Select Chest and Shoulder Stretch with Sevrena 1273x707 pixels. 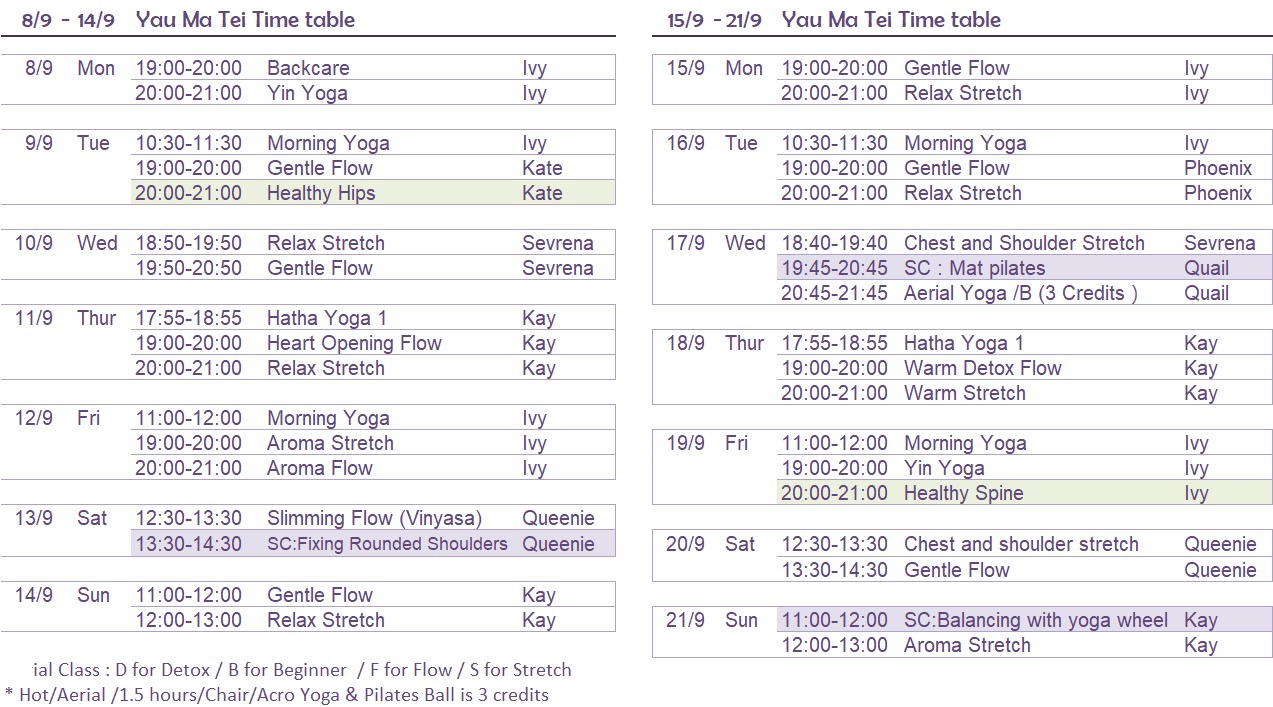tap(1024, 243)
